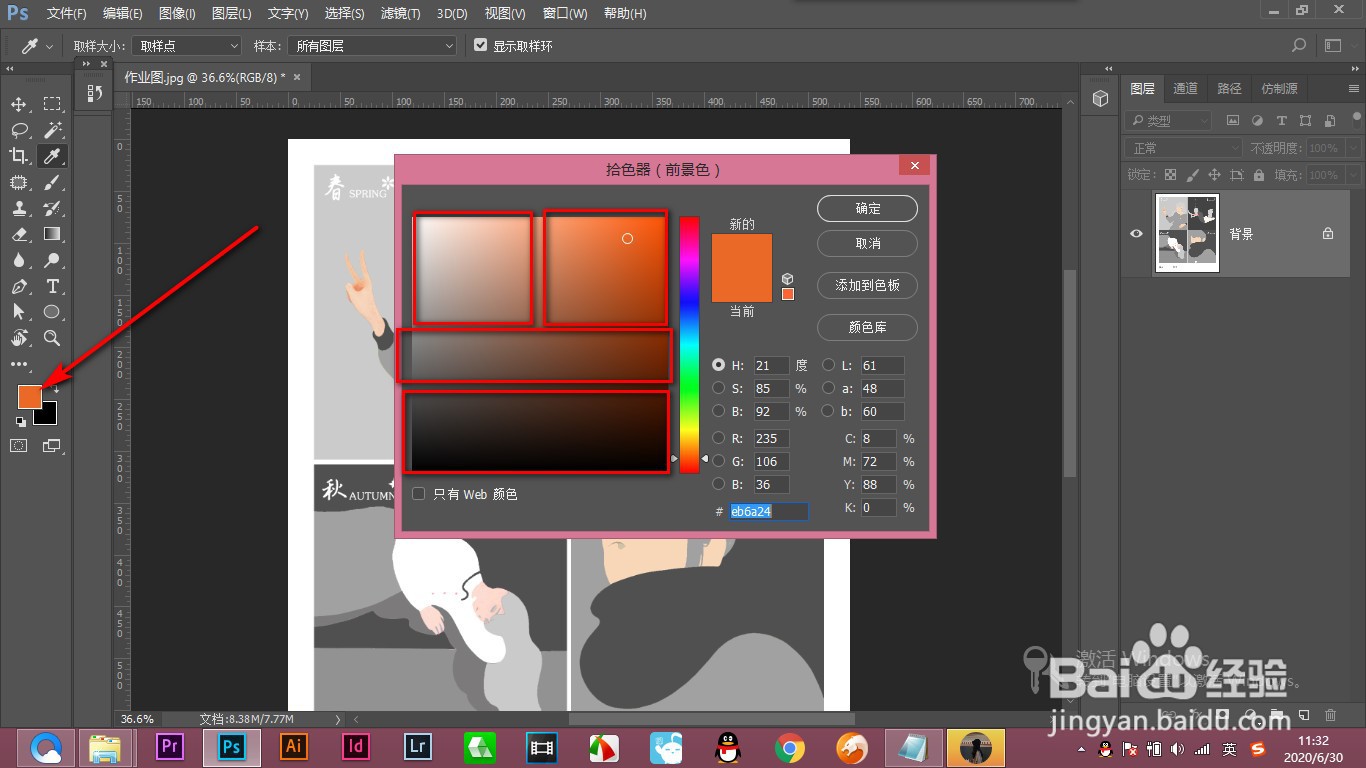1366x768 pixels.
Task: Select the Lasso tool
Action: (x=19, y=130)
